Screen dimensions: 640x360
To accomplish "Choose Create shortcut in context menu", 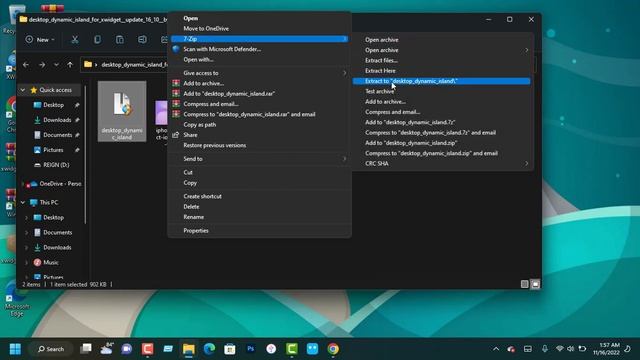I will [x=260, y=196].
